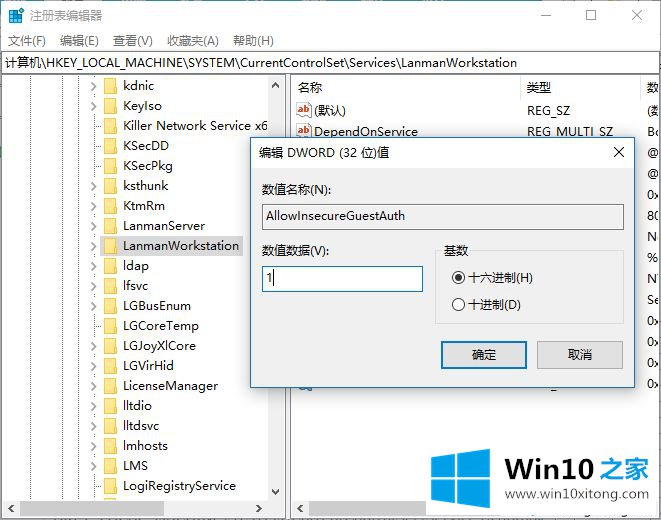The height and width of the screenshot is (520, 661).
Task: Click the KtmRm folder icon
Action: pos(110,206)
